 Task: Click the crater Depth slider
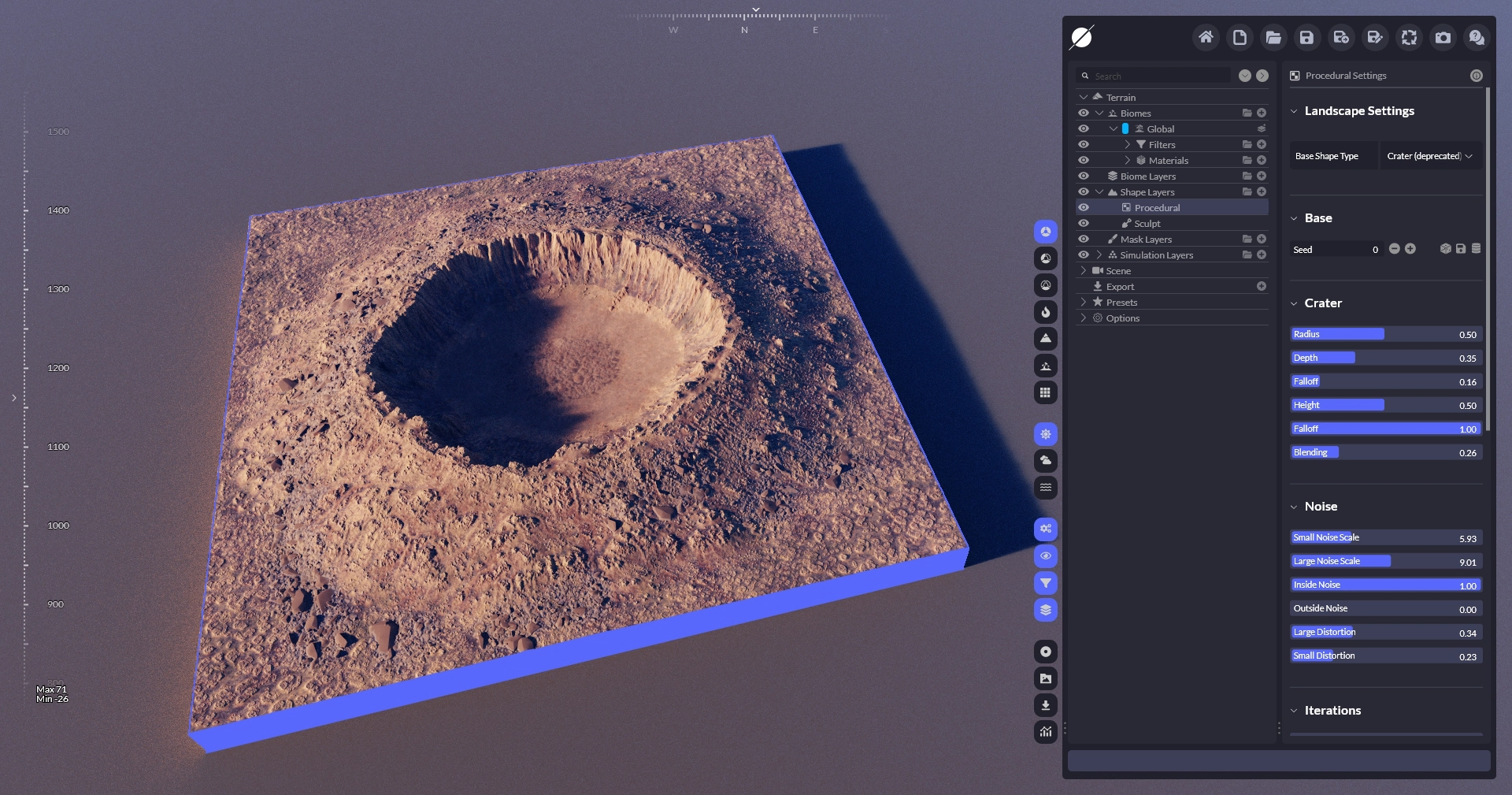[1386, 358]
